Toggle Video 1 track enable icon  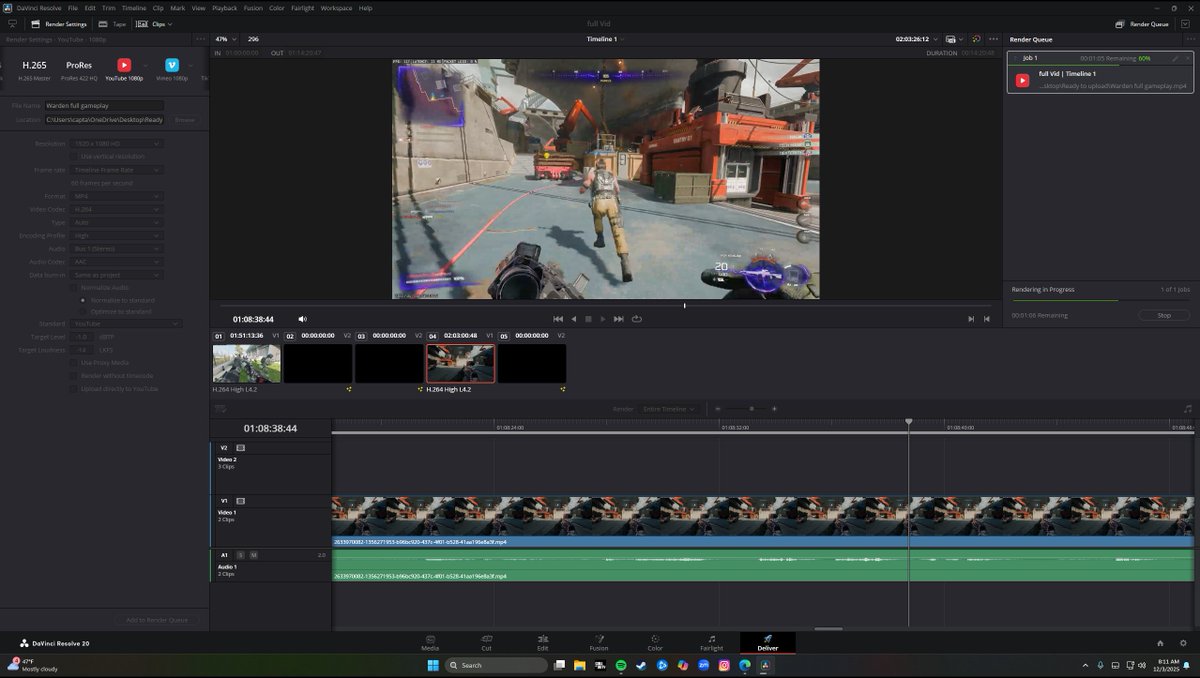(241, 500)
